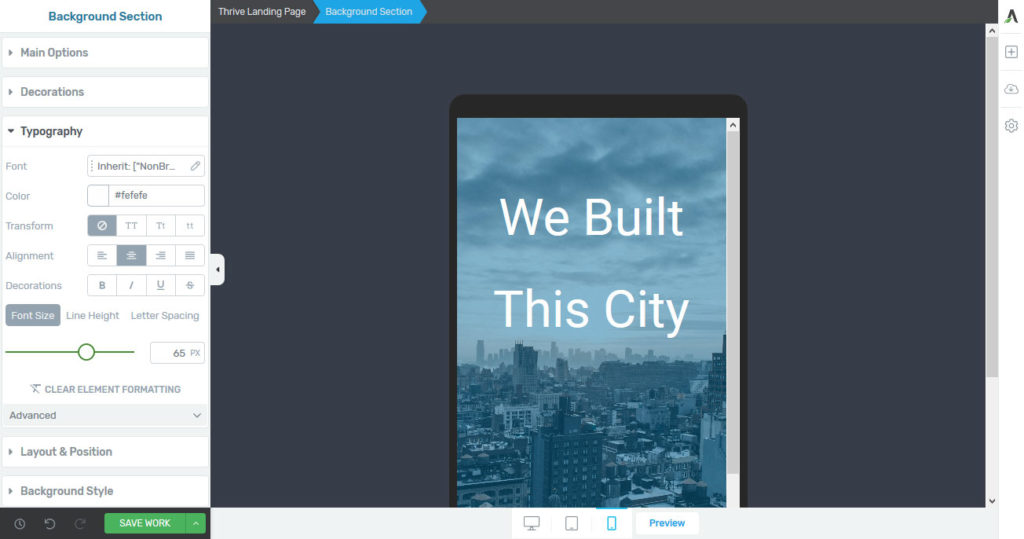Redo the last change
Screen dimensions: 1024x539
[80, 523]
